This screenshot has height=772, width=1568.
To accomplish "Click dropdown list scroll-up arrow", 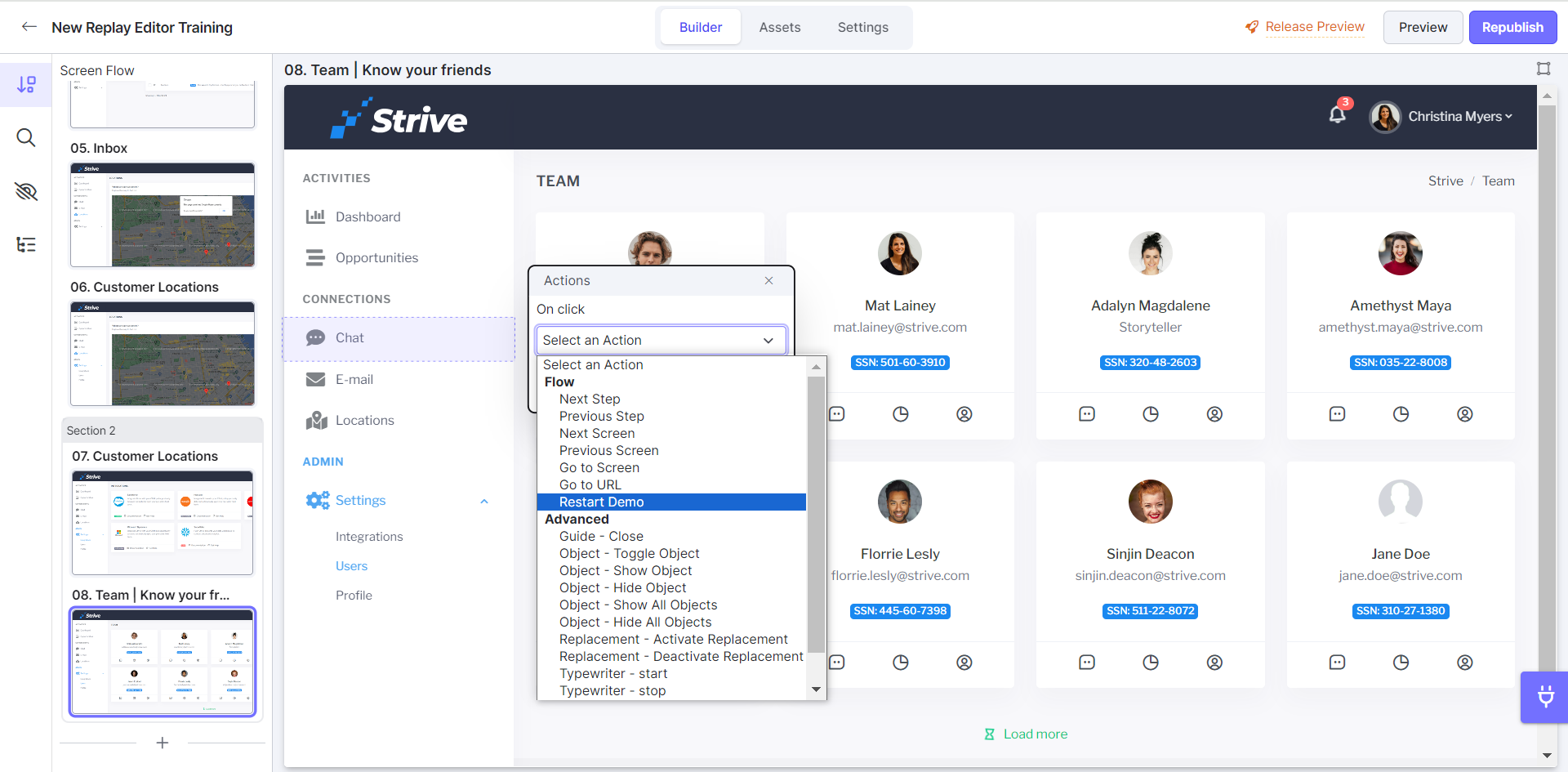I will coord(816,367).
